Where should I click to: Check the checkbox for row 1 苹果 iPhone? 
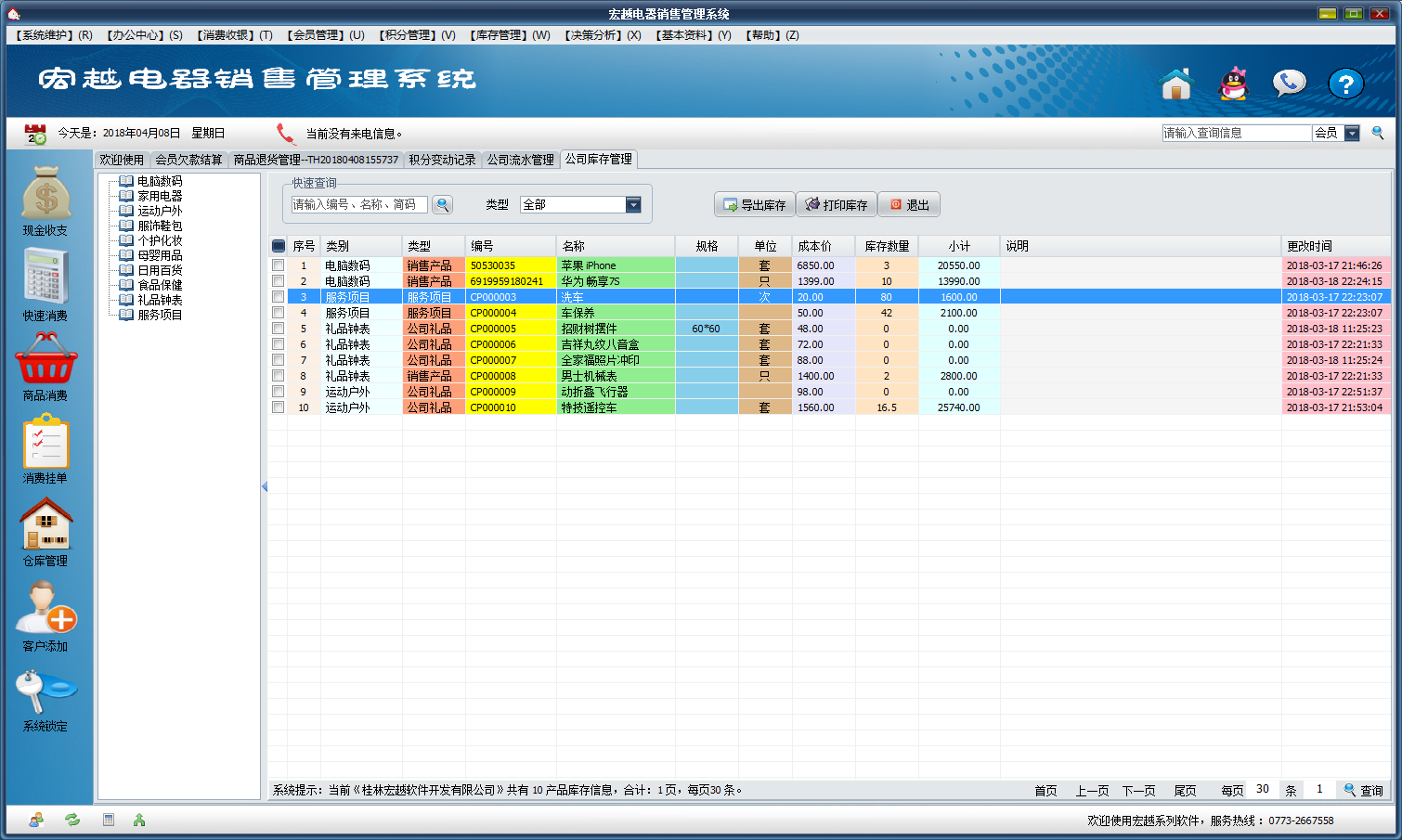click(278, 265)
